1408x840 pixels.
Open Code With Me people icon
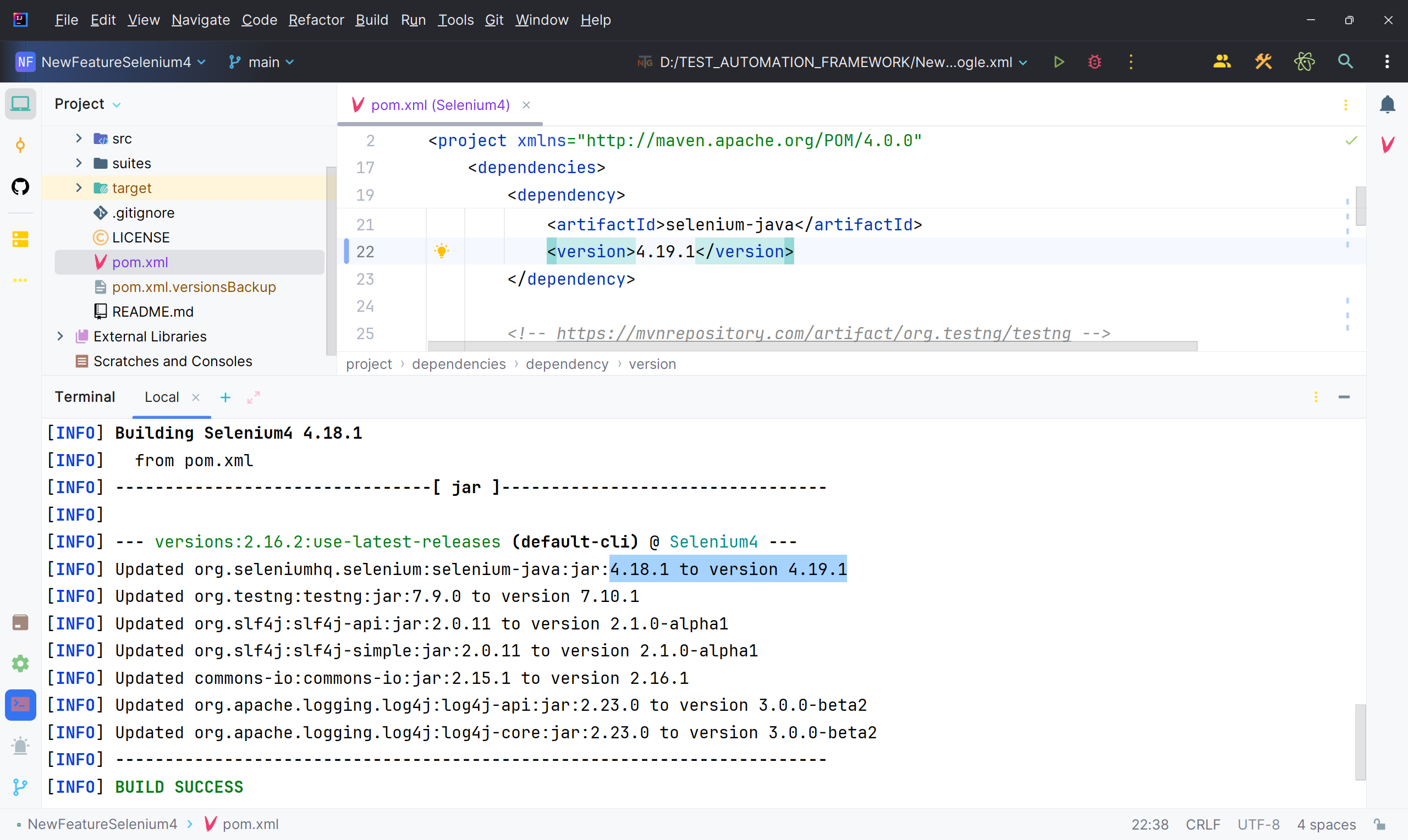(x=1222, y=62)
